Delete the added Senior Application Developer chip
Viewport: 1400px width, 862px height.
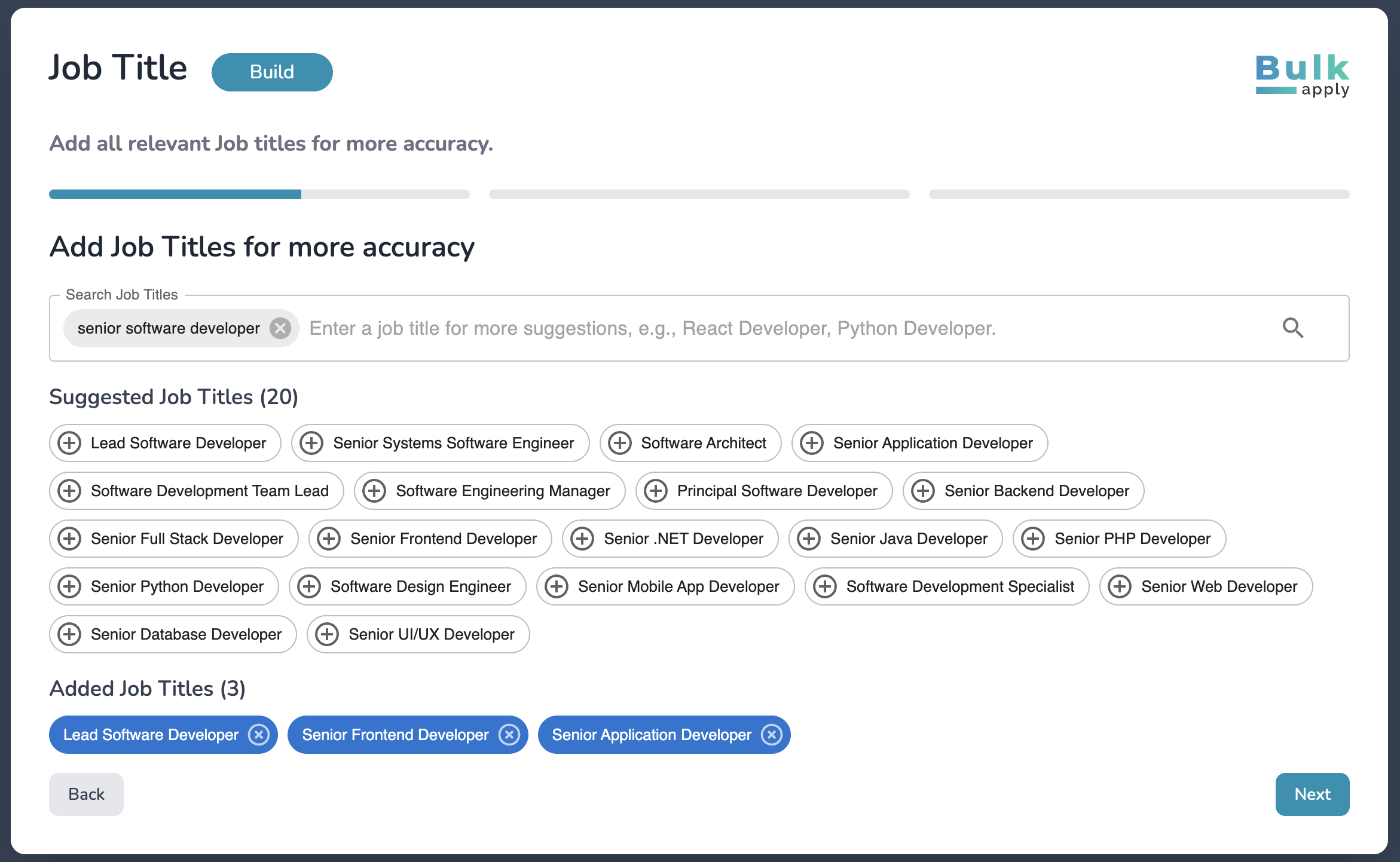tap(772, 735)
